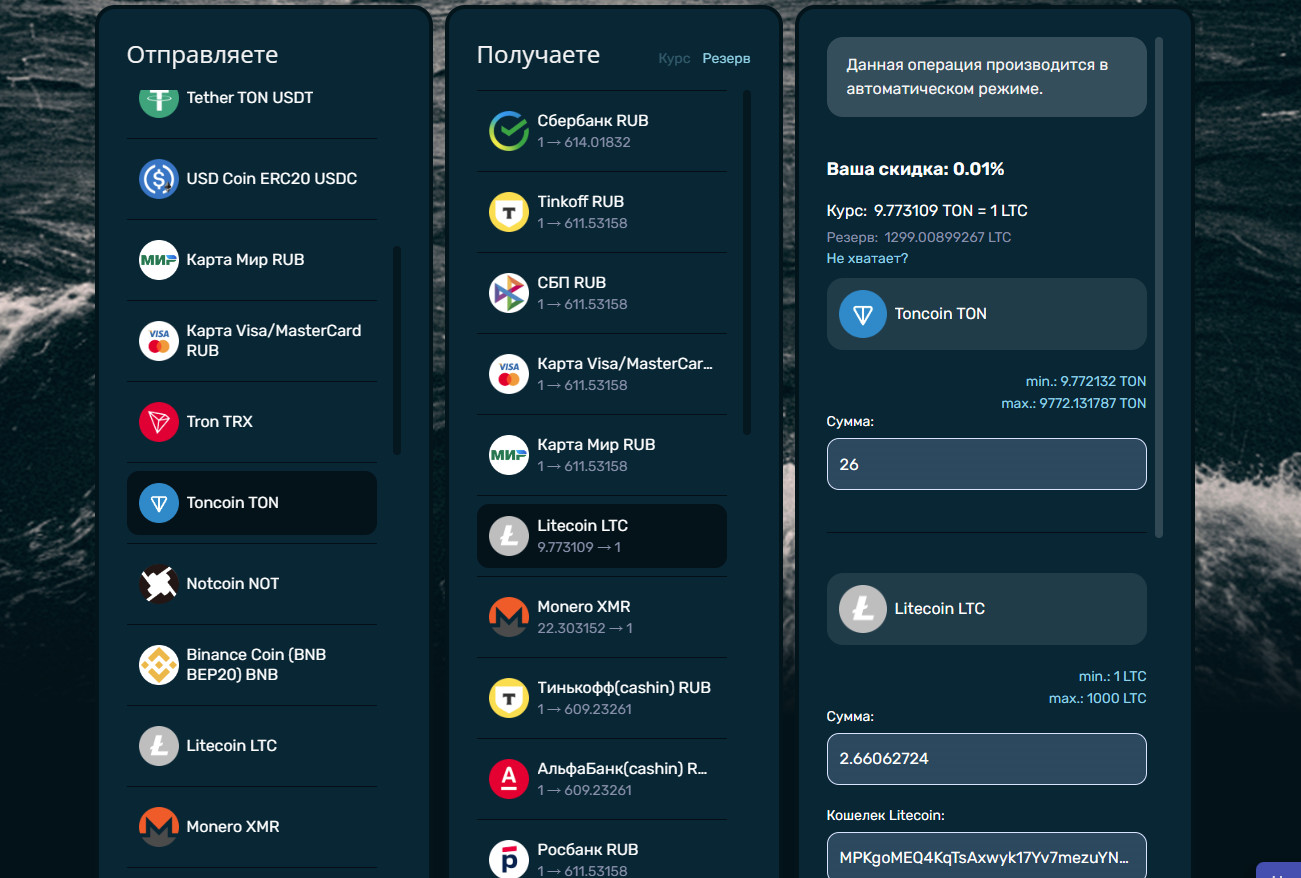Screen dimensions: 1301x878
Task: Choose the АльфаБанк(cashin) icon
Action: click(508, 779)
